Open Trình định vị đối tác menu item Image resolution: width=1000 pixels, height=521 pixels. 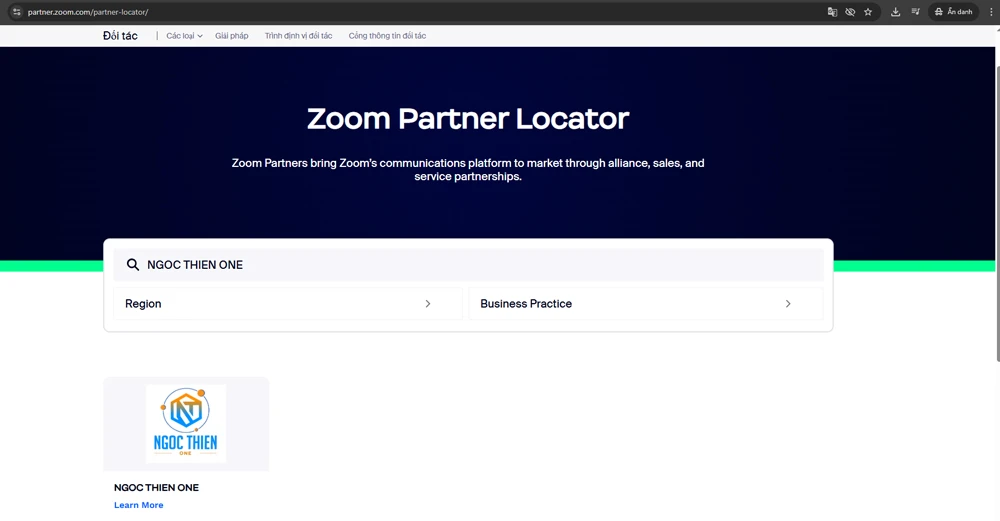pyautogui.click(x=298, y=36)
